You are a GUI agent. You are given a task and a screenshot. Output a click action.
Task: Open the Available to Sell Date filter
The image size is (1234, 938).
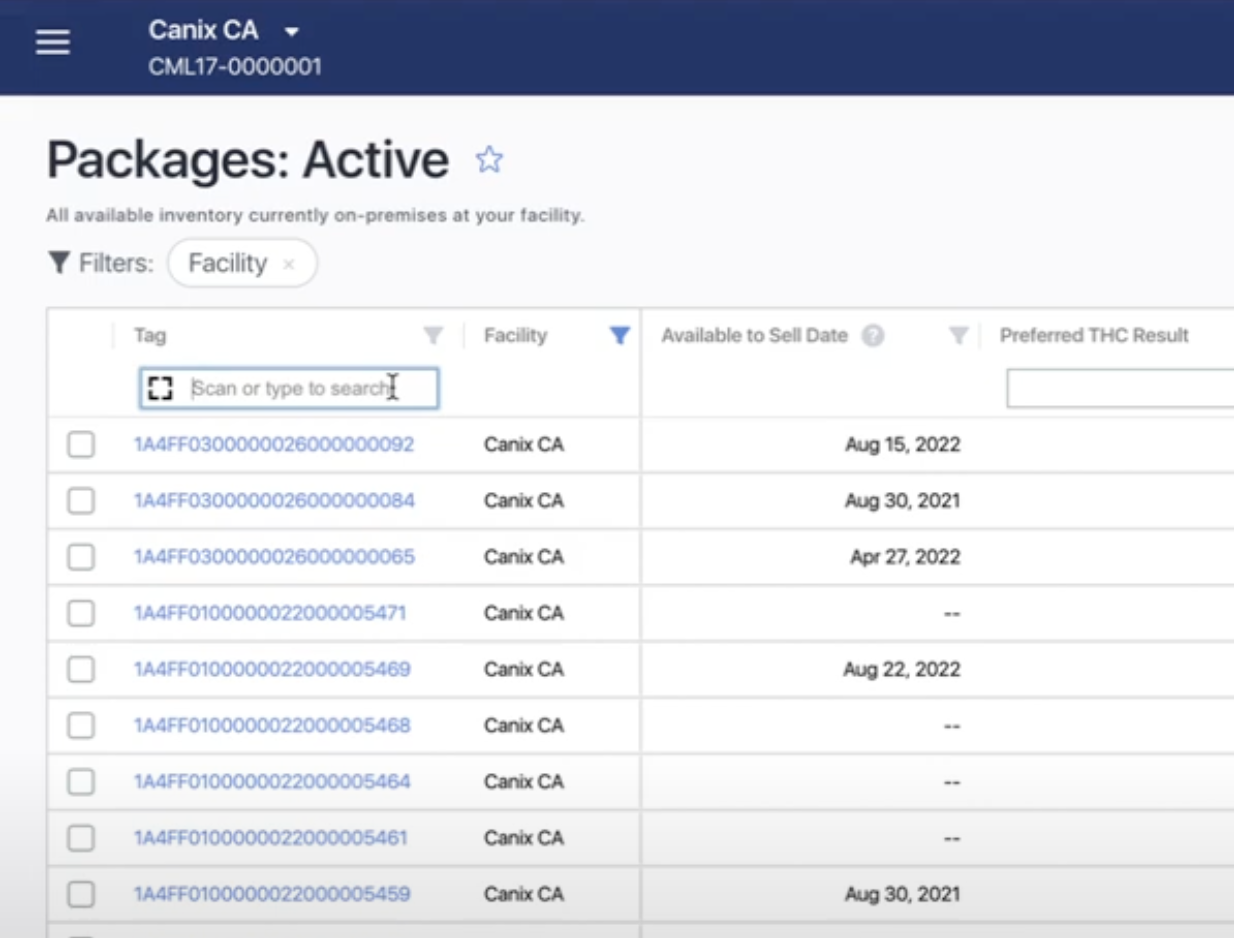pos(959,336)
